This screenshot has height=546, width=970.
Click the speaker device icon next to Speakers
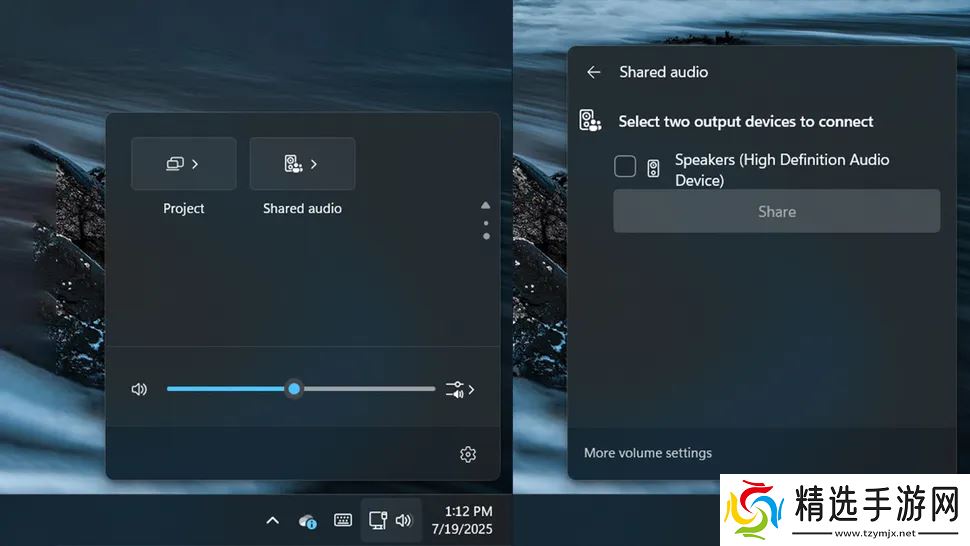click(x=653, y=168)
